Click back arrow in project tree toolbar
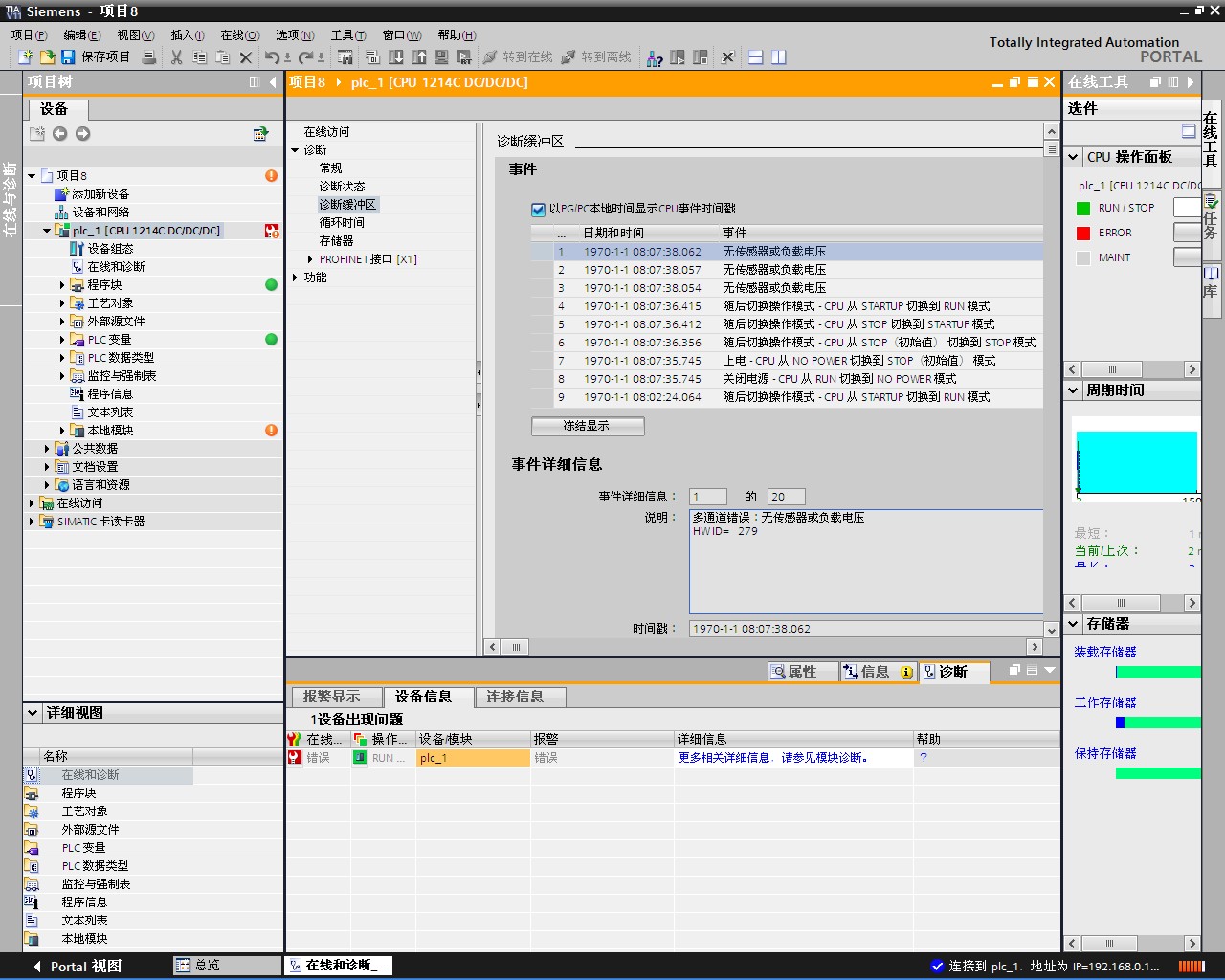The width and height of the screenshot is (1225, 980). [x=59, y=134]
